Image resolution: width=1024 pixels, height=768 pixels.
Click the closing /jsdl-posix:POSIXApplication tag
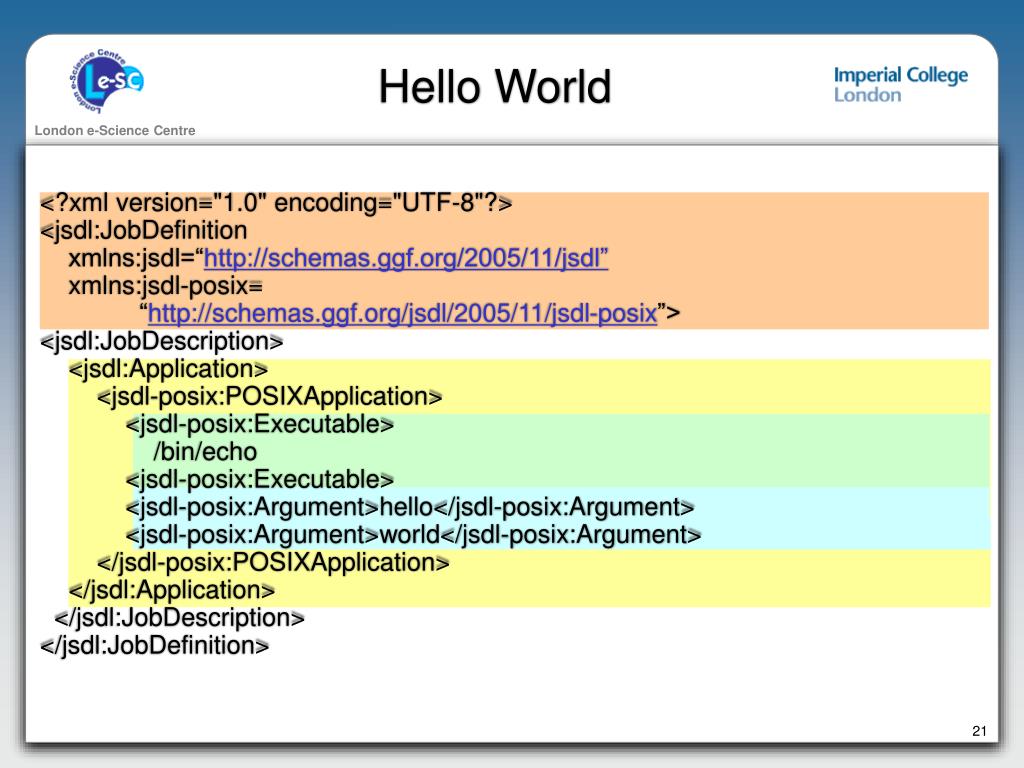click(x=273, y=562)
